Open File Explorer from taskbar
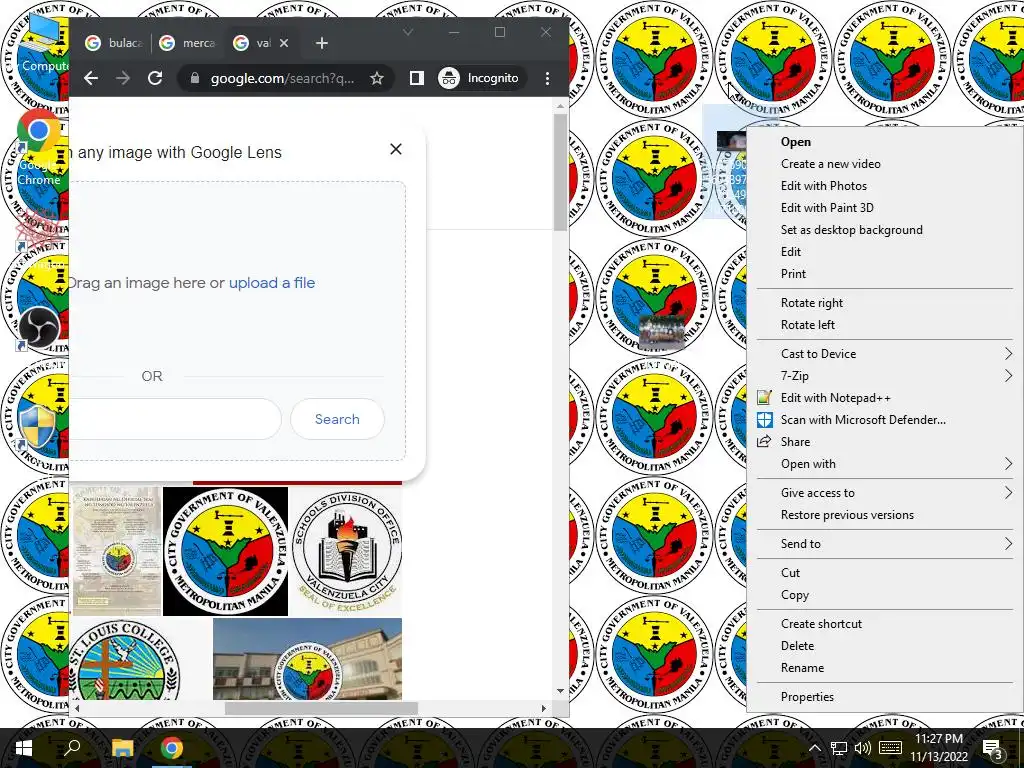The height and width of the screenshot is (768, 1024). click(x=122, y=748)
